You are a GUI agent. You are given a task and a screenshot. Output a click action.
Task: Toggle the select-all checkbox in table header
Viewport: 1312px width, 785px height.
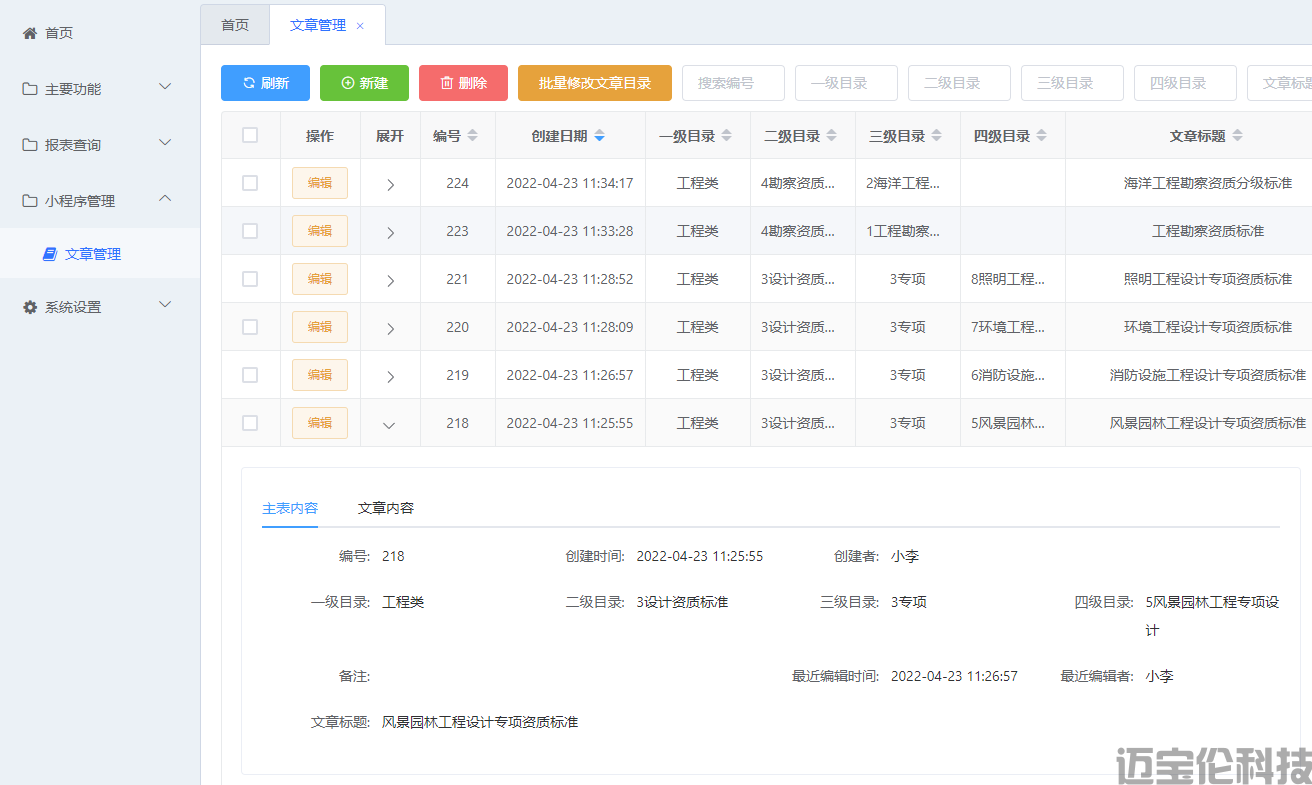250,135
